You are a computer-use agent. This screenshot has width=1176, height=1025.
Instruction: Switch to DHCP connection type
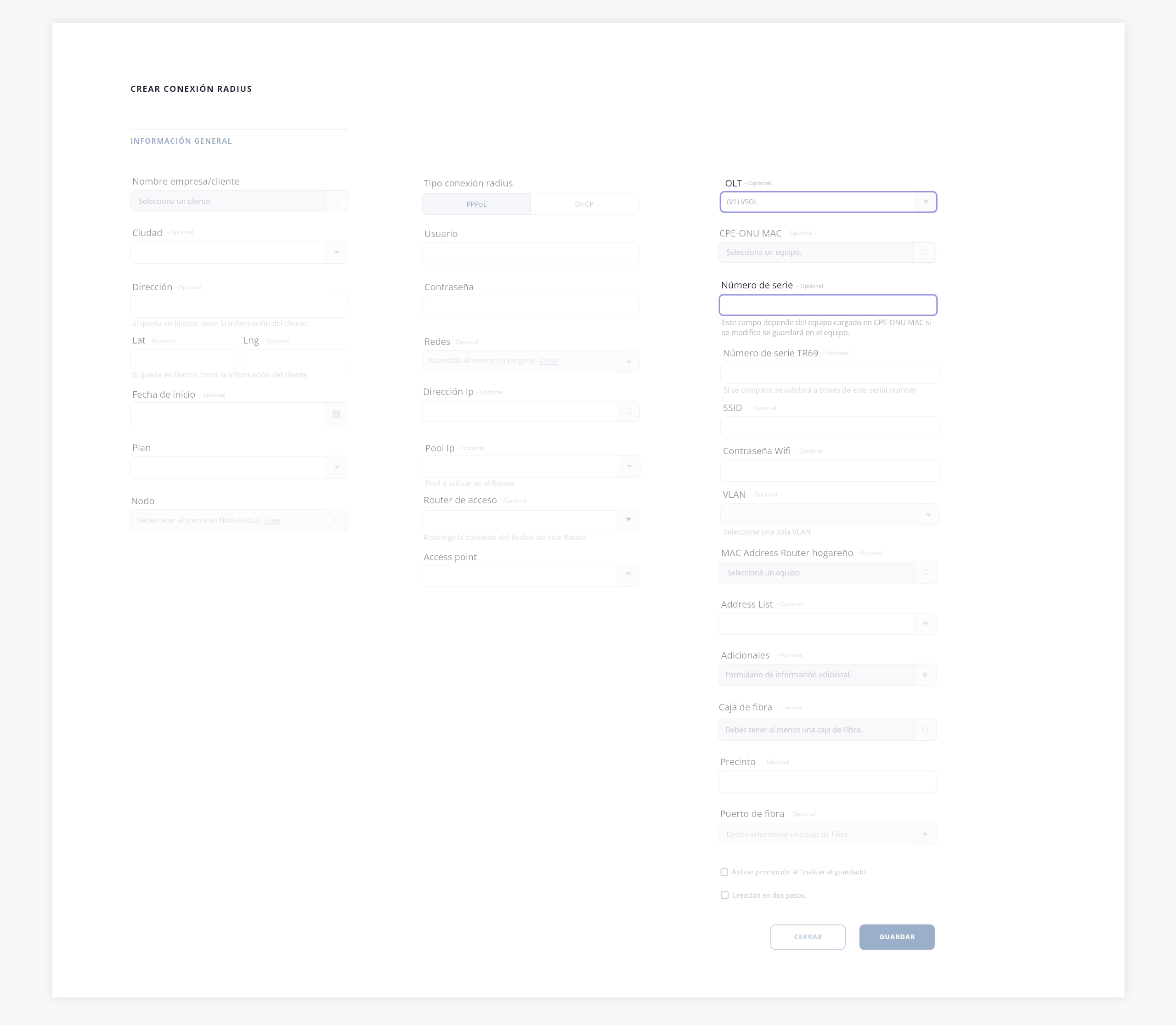(x=584, y=204)
